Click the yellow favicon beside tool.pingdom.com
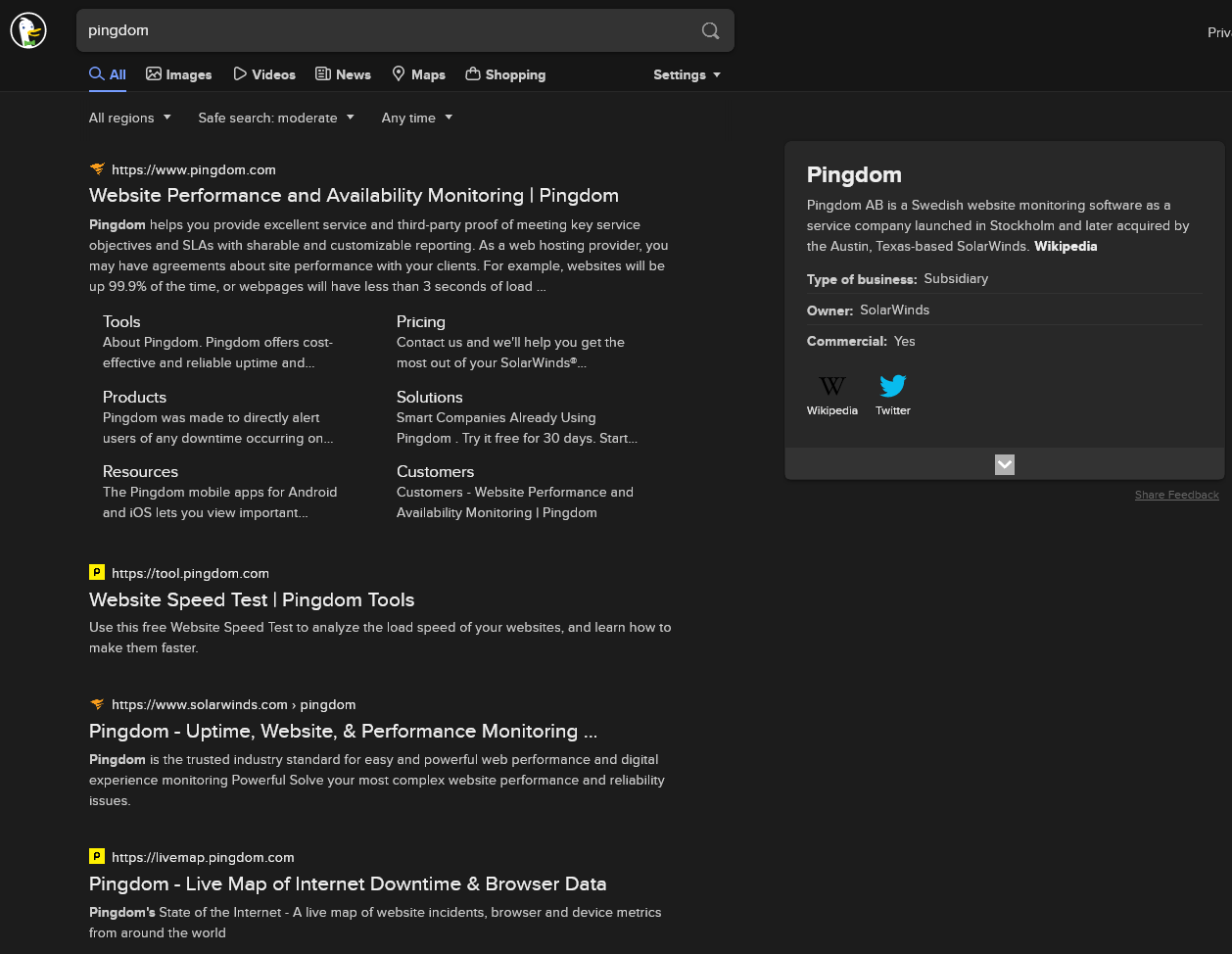Screen dimensions: 1232x954 point(97,572)
